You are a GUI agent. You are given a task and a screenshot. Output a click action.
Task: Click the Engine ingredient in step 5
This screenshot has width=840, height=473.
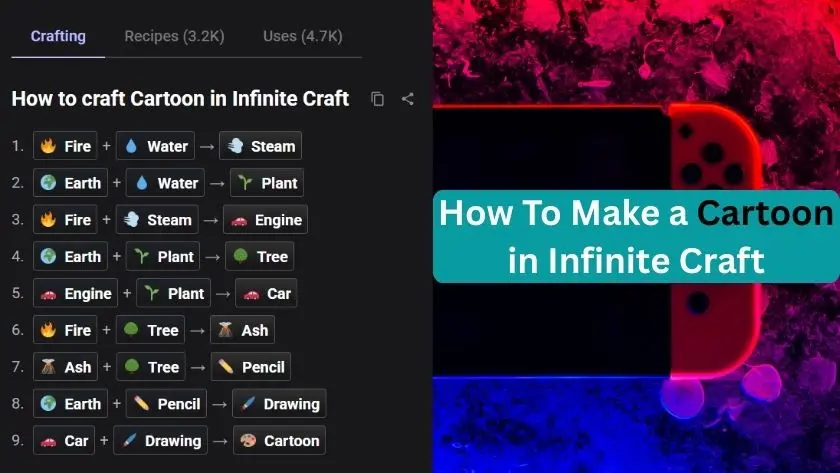(75, 293)
